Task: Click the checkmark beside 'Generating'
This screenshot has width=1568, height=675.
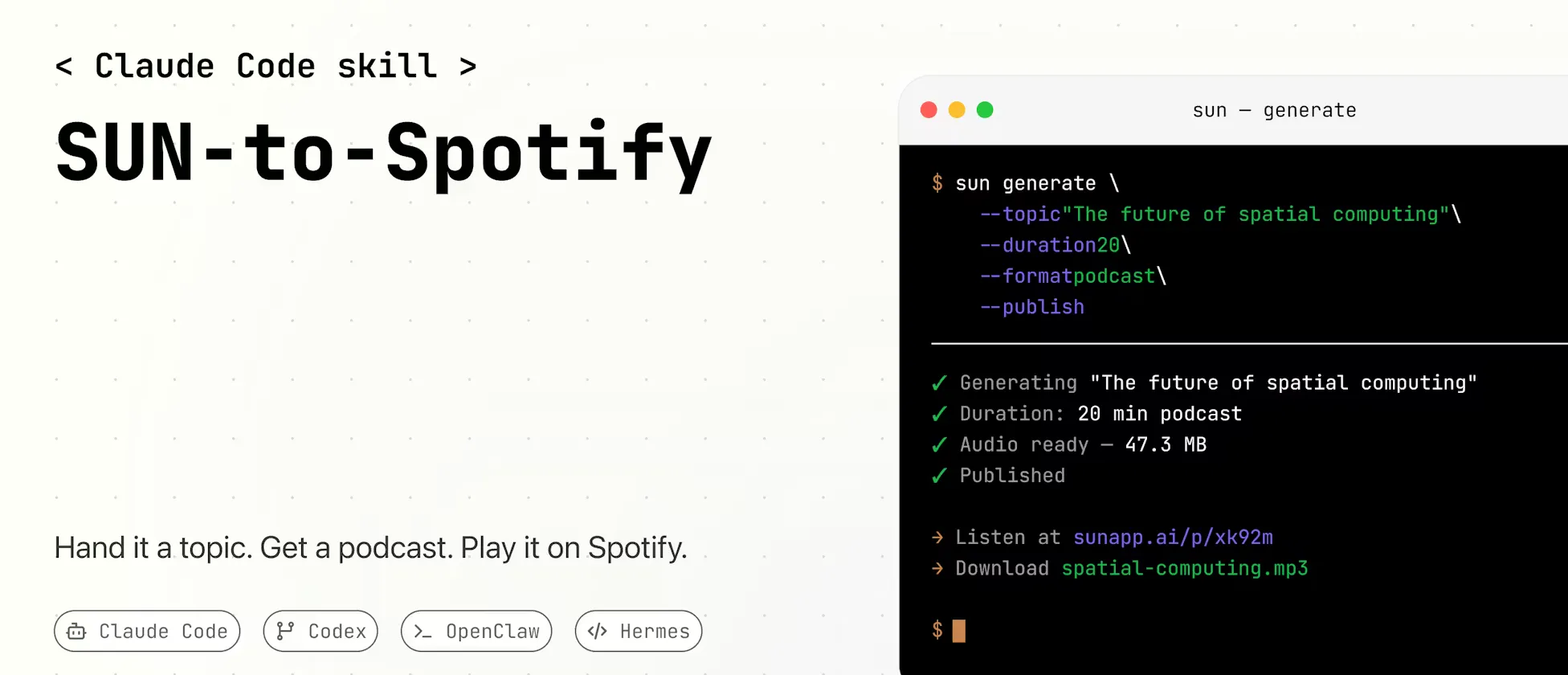Action: click(939, 383)
